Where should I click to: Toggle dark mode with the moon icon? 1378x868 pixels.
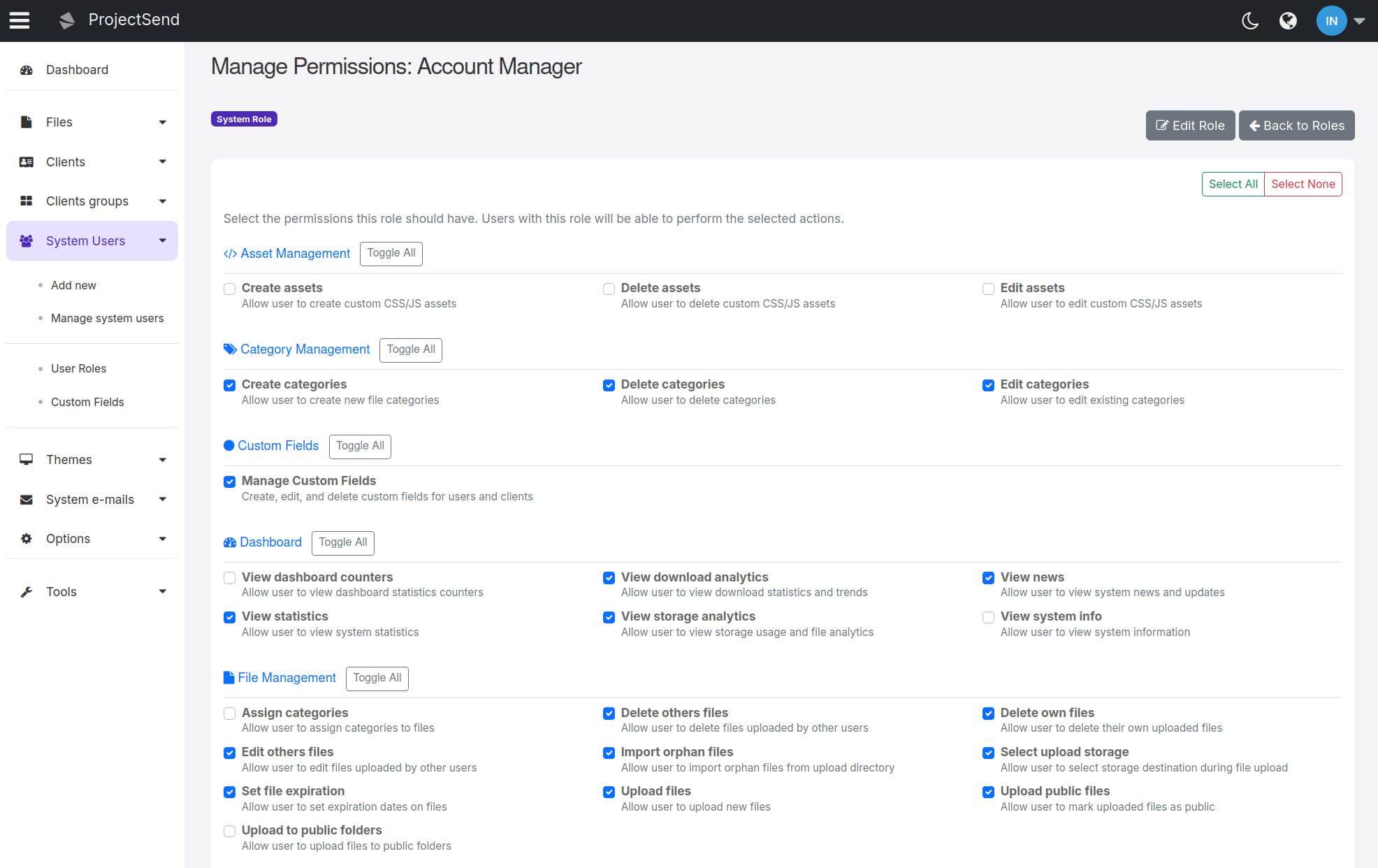click(1249, 21)
